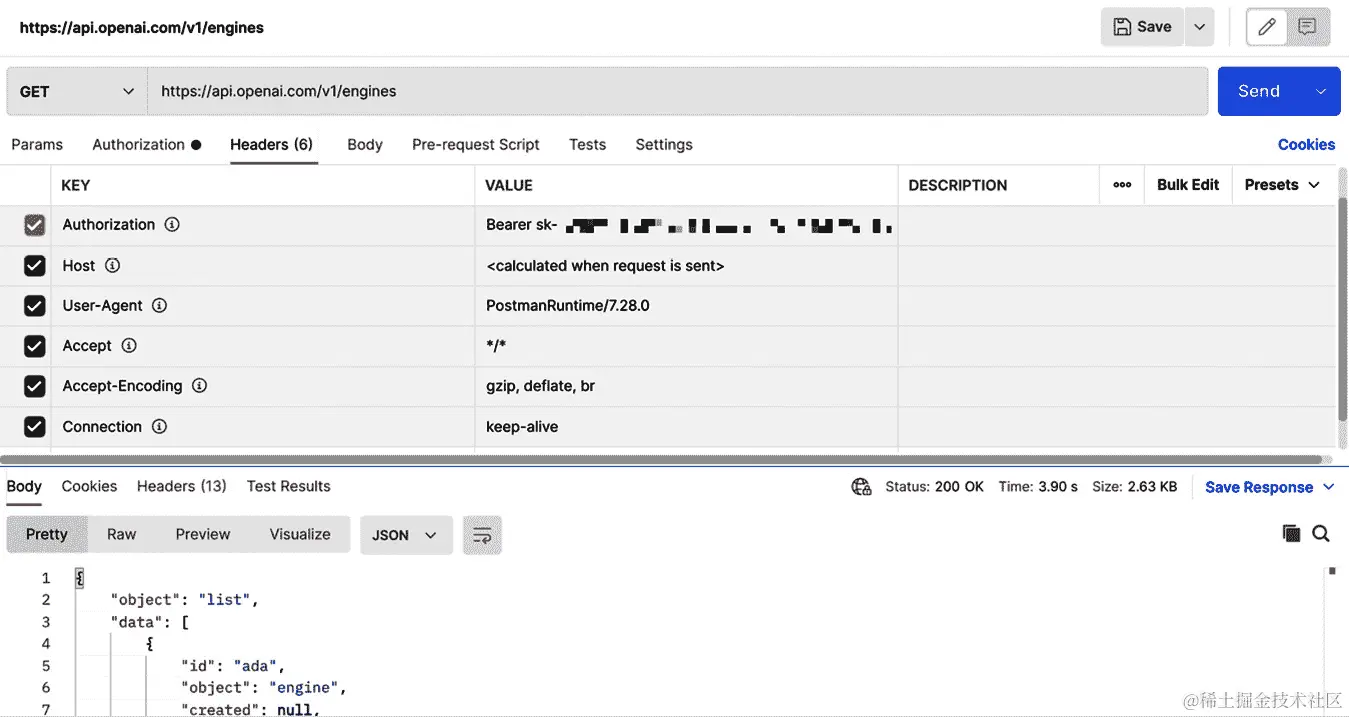Toggle the line wrap icon
The height and width of the screenshot is (717, 1349).
click(482, 535)
